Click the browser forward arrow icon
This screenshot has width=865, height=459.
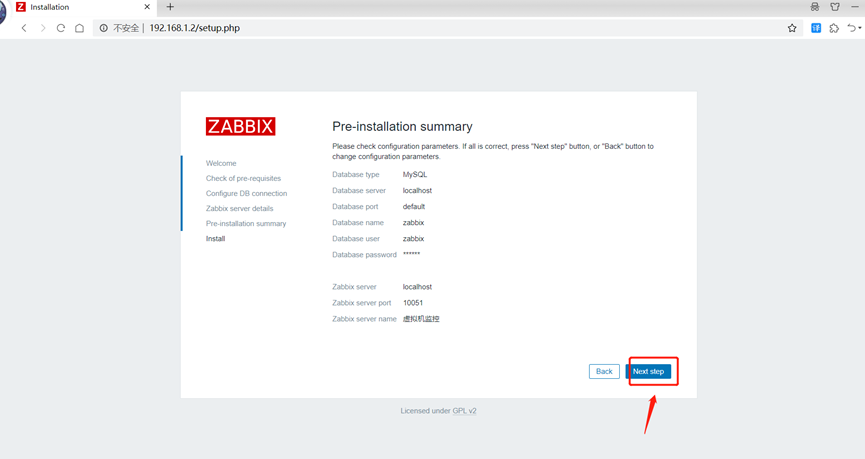pyautogui.click(x=42, y=28)
